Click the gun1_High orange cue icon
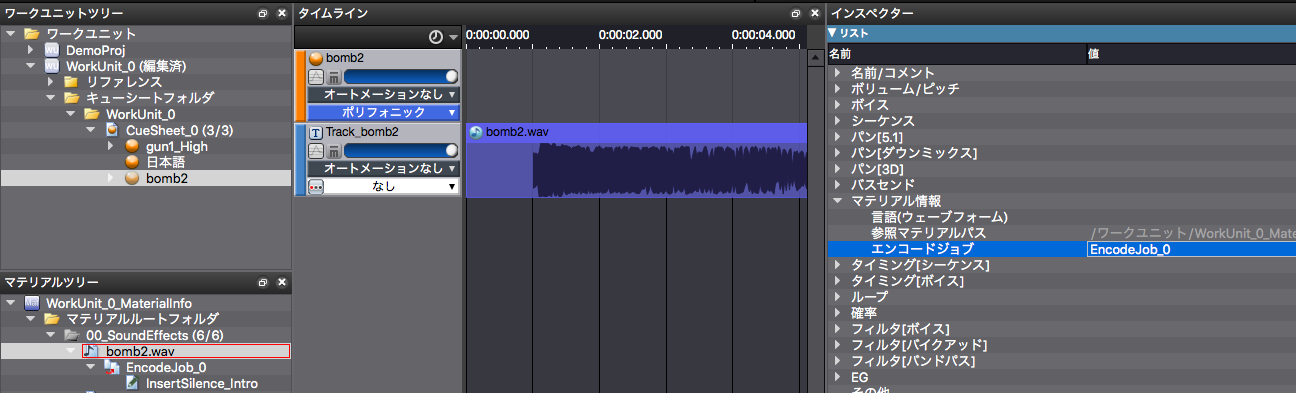 pyautogui.click(x=132, y=146)
